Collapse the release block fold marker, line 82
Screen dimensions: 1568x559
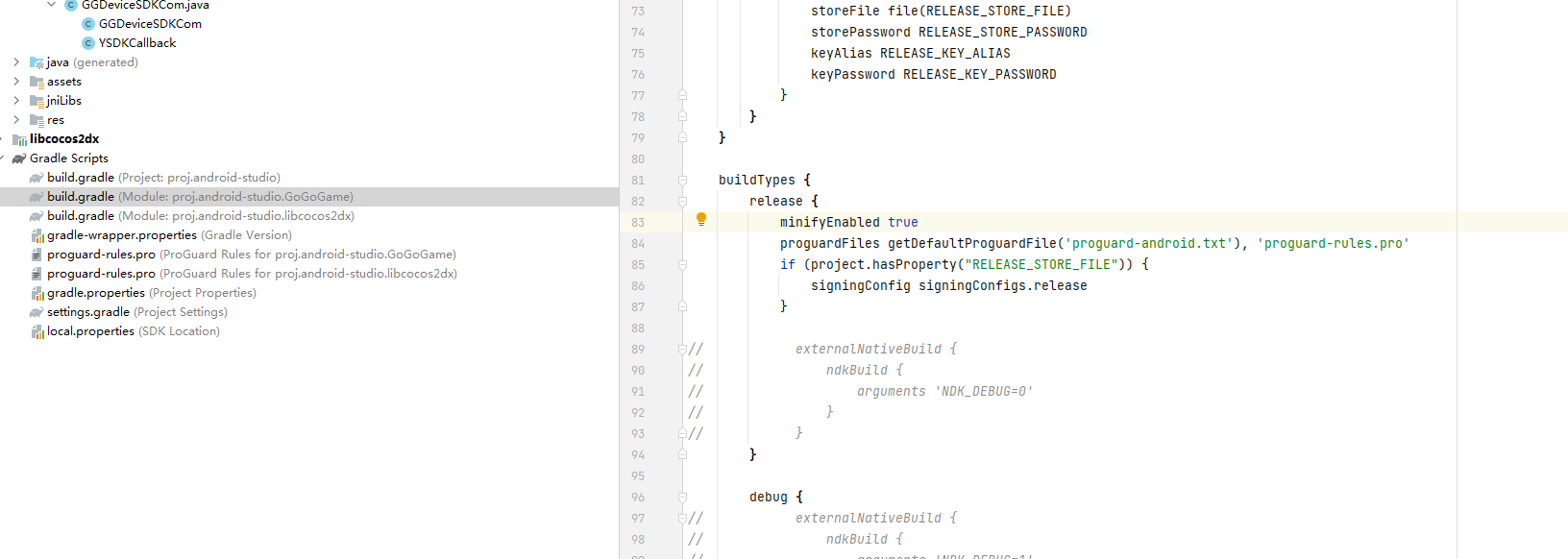(x=682, y=201)
